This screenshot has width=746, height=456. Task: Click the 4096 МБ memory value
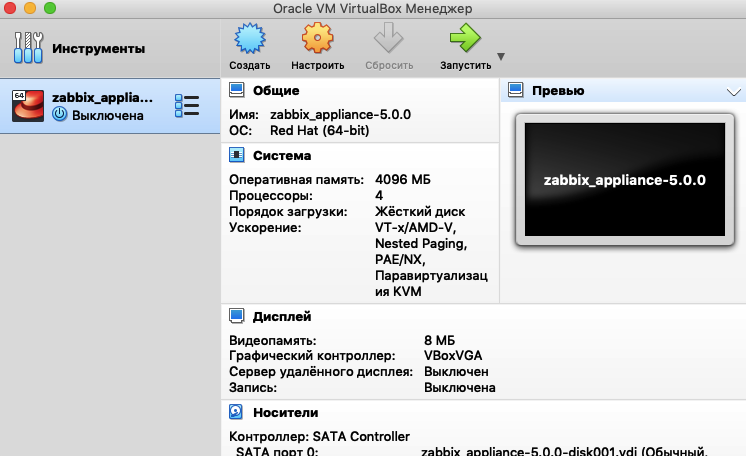point(402,179)
